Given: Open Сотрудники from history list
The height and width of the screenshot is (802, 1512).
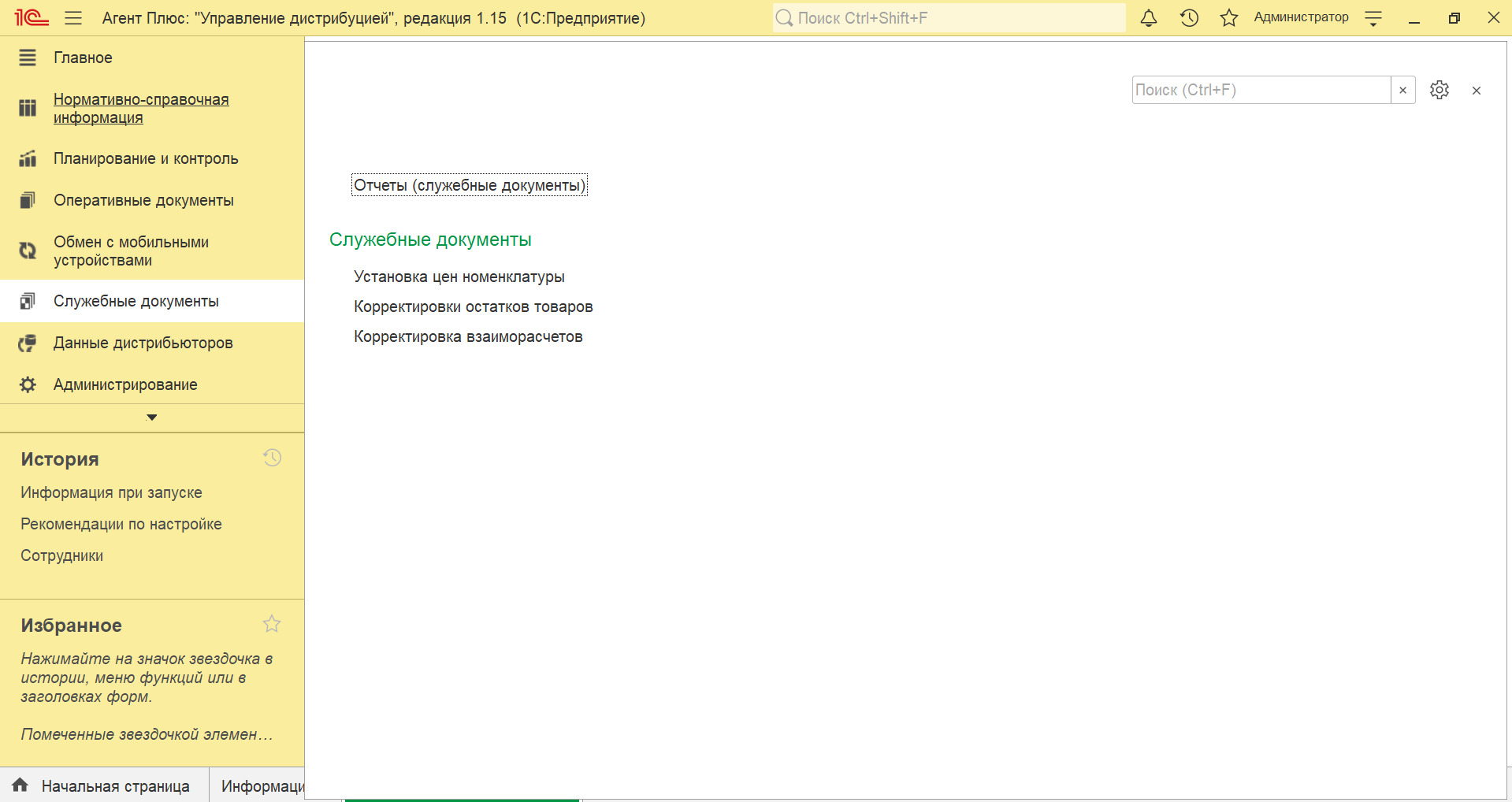Looking at the screenshot, I should click(x=61, y=555).
